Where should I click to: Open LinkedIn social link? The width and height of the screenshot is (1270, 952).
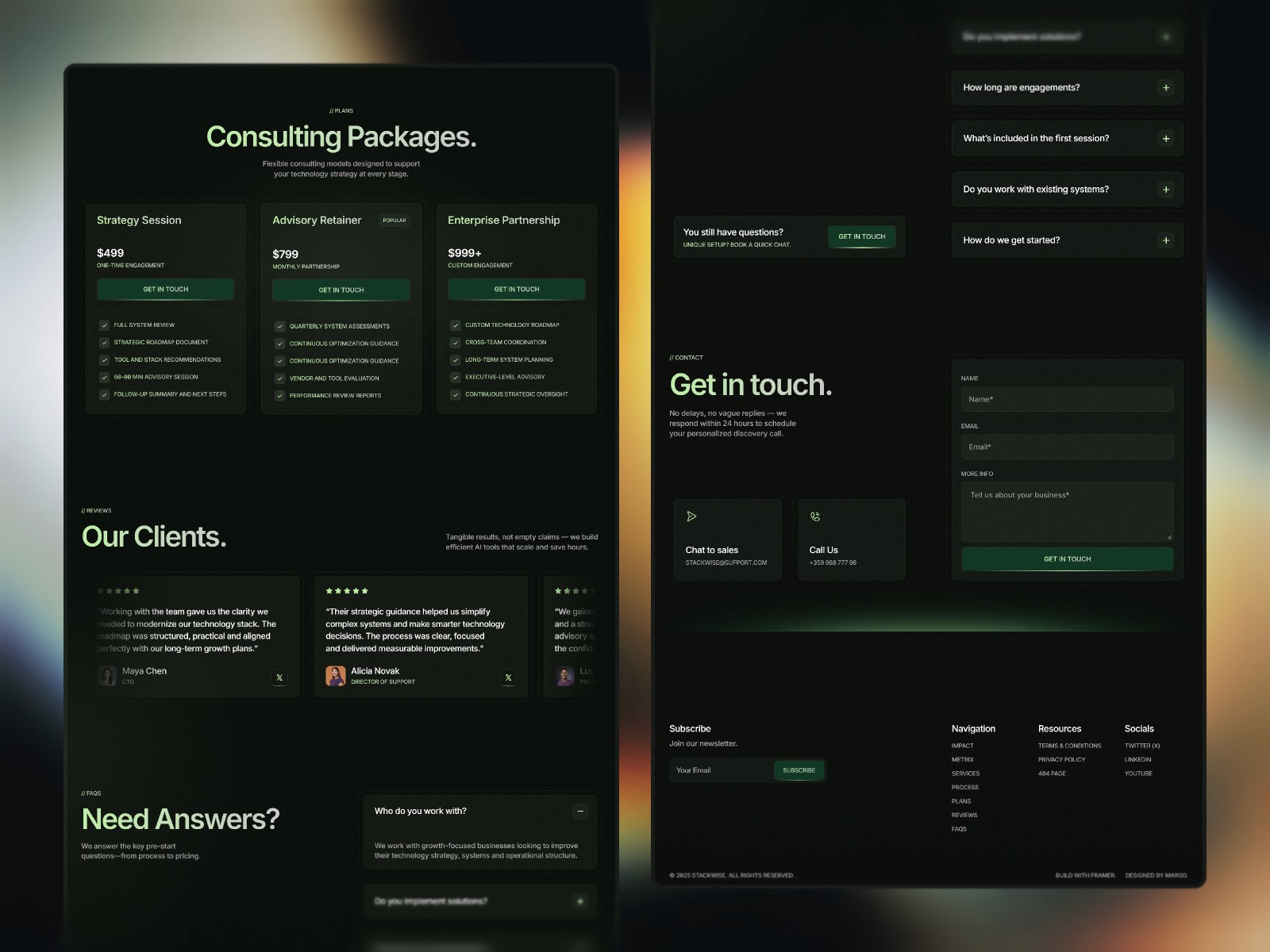coord(1138,760)
